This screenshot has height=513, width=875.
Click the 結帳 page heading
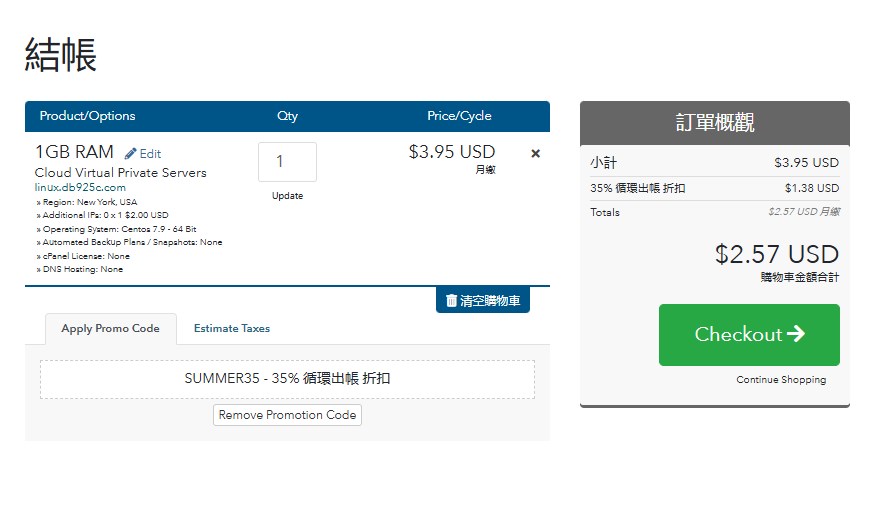[x=60, y=55]
